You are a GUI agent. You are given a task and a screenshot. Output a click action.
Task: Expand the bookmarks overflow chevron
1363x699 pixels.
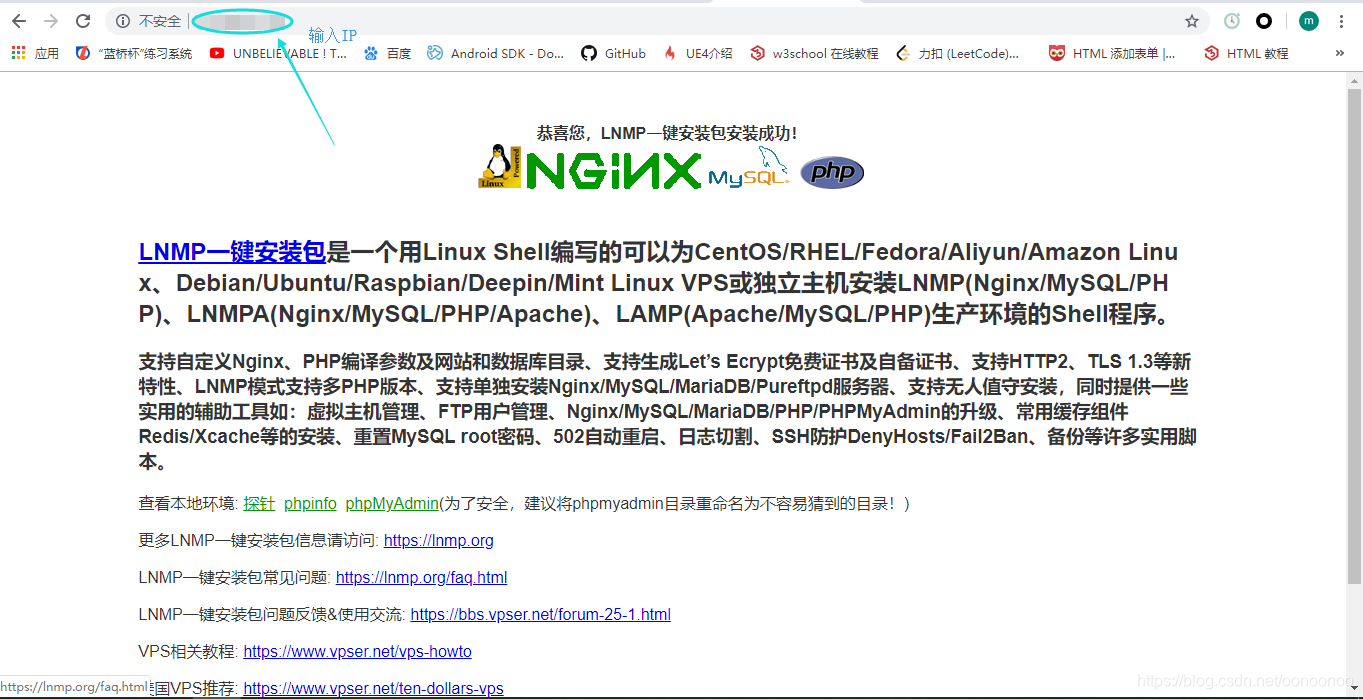1340,53
